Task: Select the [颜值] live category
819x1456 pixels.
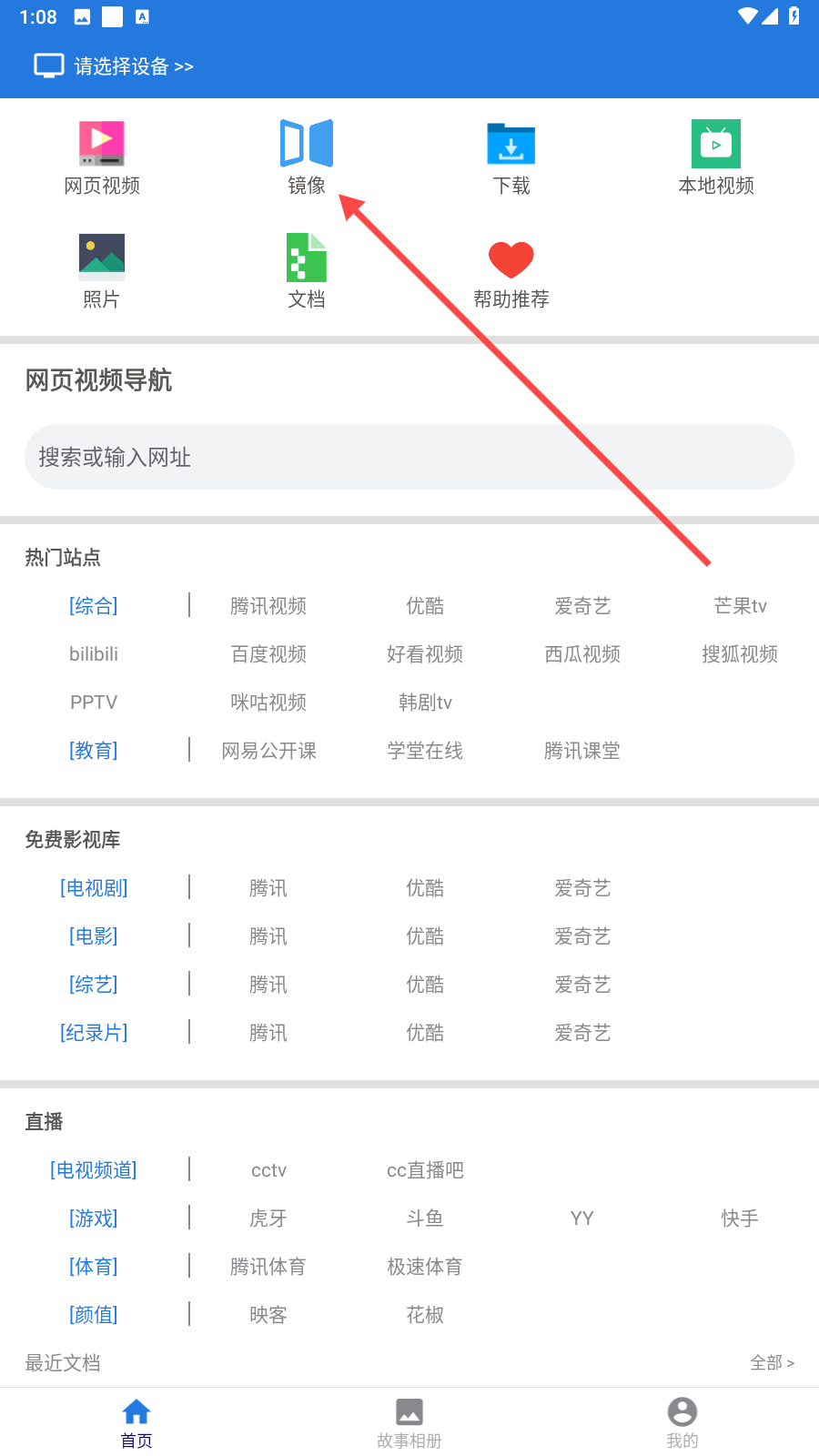Action: pos(94,1315)
